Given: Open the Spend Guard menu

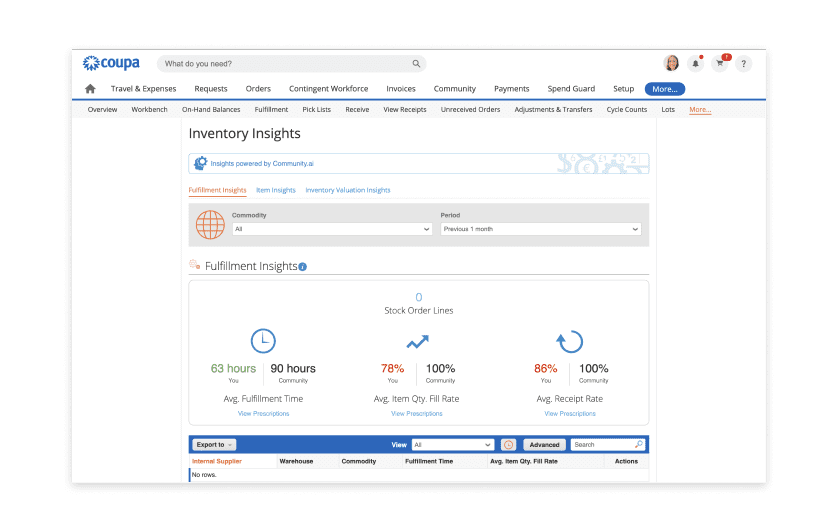Looking at the screenshot, I should coord(571,89).
